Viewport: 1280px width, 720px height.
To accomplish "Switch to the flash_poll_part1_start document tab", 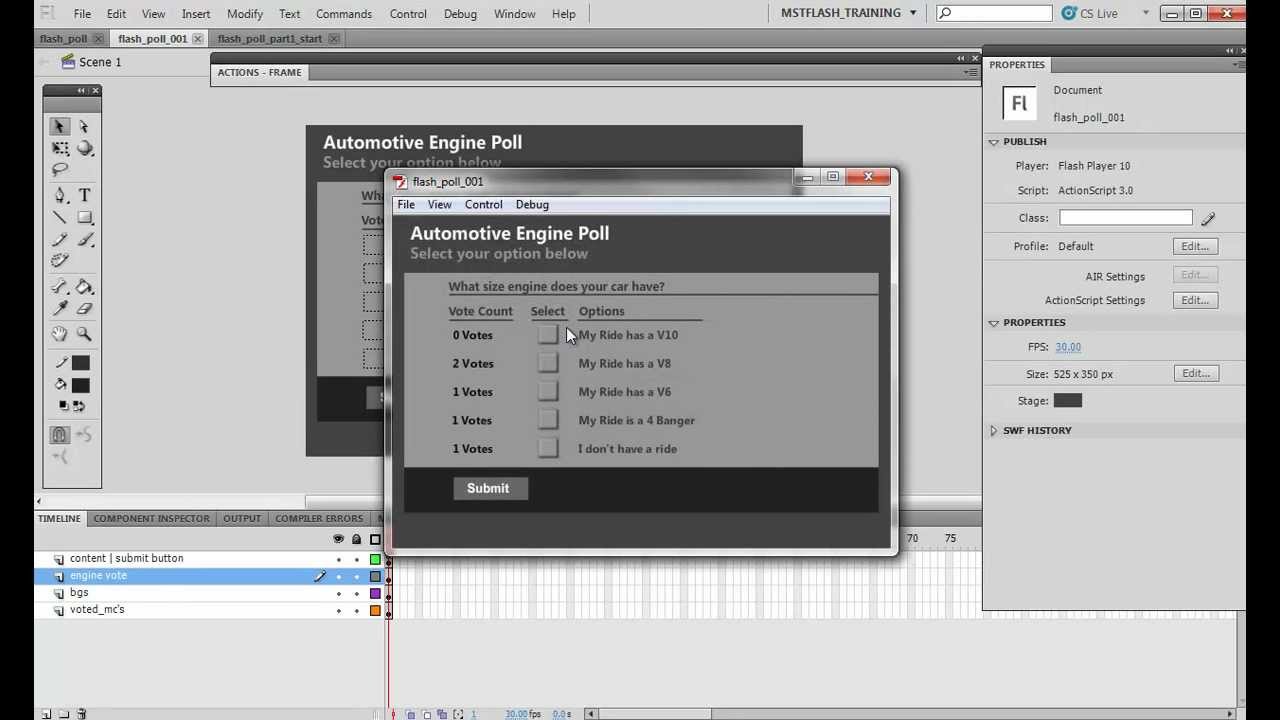I will (x=270, y=38).
